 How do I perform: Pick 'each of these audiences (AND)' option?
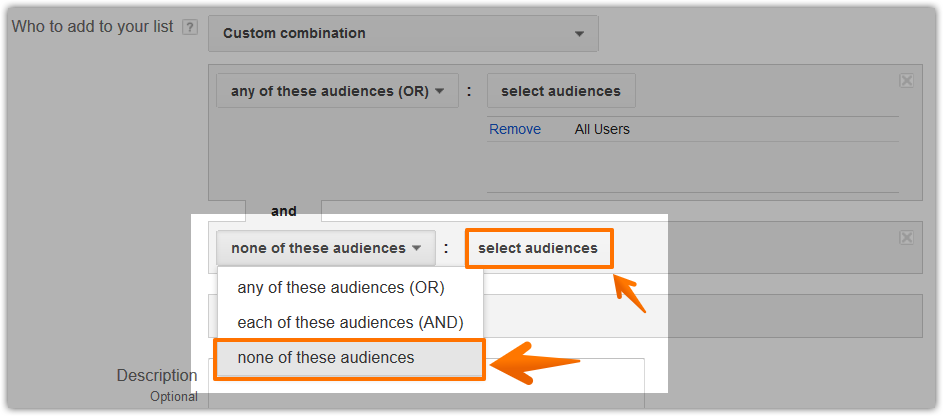(351, 323)
